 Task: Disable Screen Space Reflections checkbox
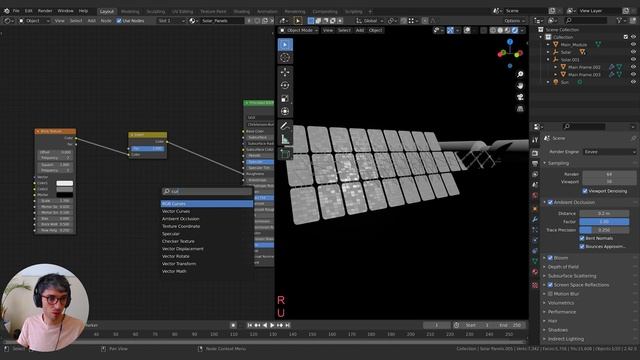550,285
